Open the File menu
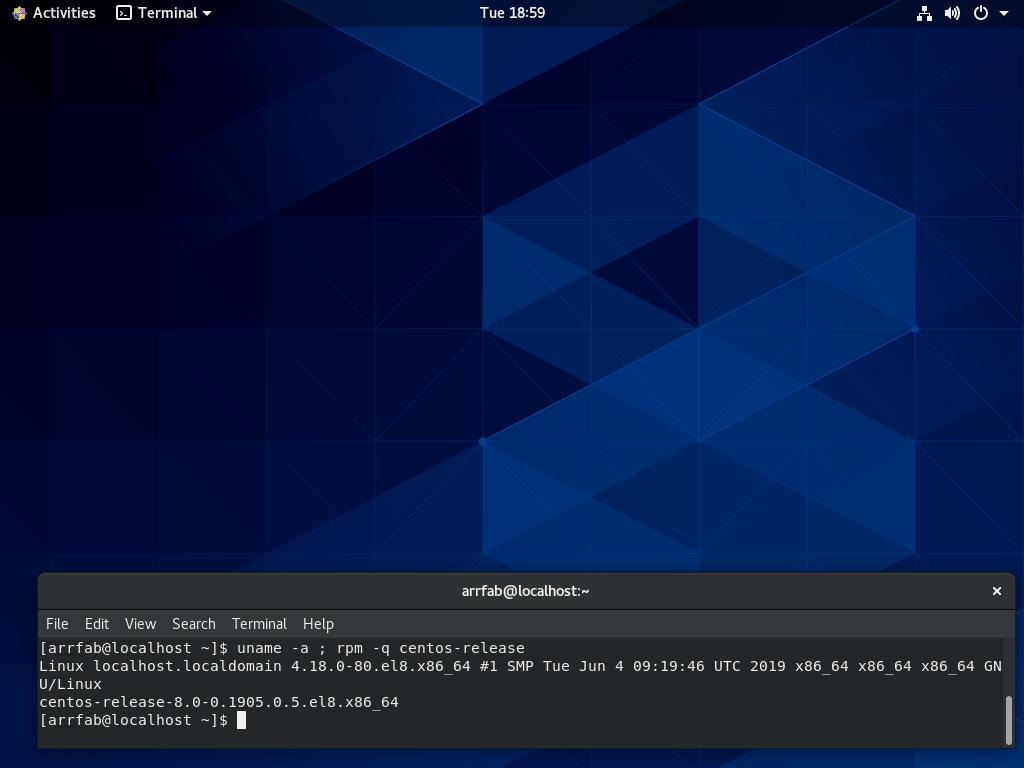Viewport: 1024px width, 768px height. [x=57, y=624]
